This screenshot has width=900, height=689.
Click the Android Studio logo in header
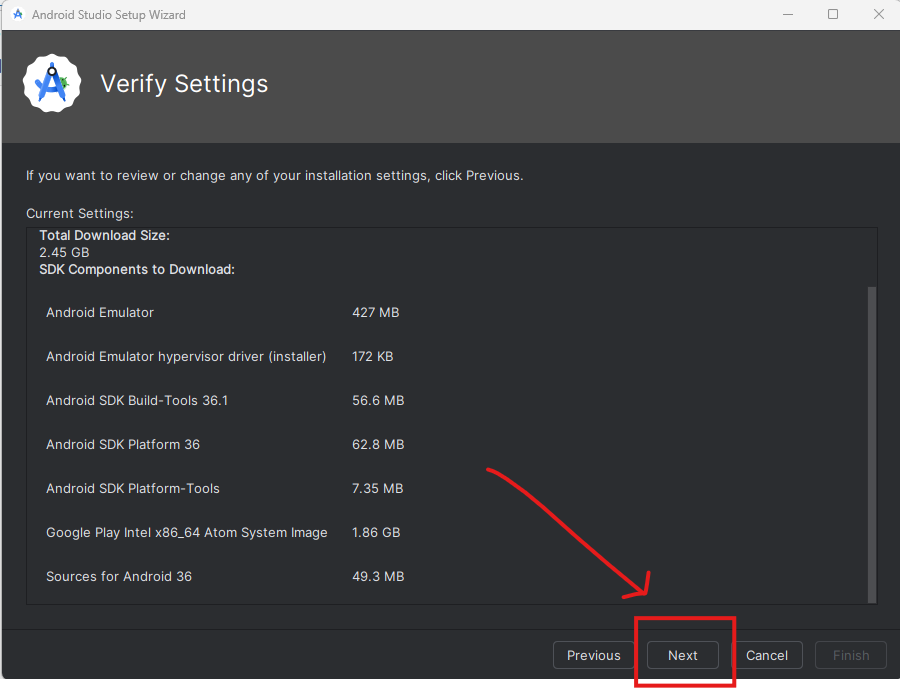51,84
